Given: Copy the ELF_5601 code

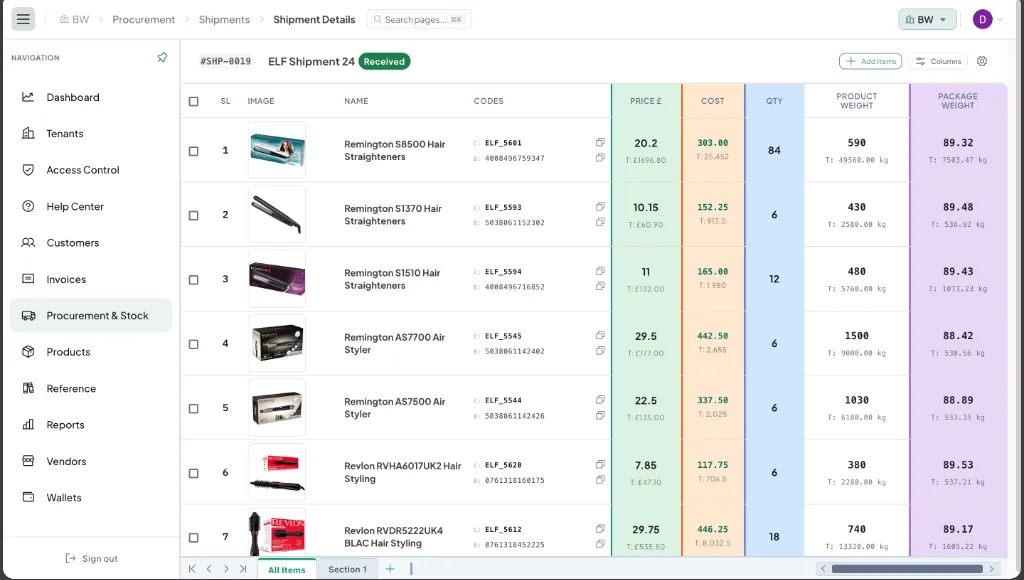Looking at the screenshot, I should (x=600, y=142).
